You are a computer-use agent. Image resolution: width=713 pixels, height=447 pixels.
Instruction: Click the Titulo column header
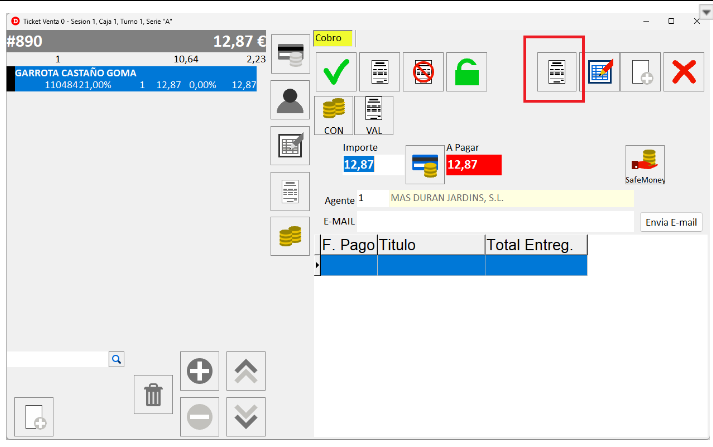[431, 245]
